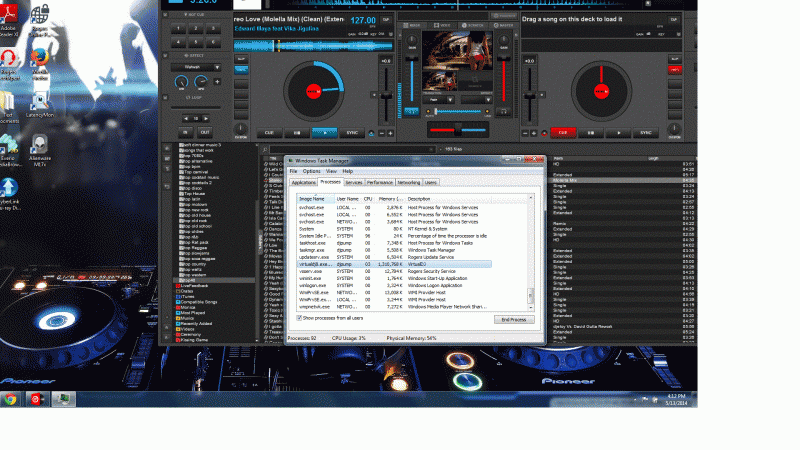Click the plus button beside effect knobs
Screen dimensions: 800x450
coord(217,82)
